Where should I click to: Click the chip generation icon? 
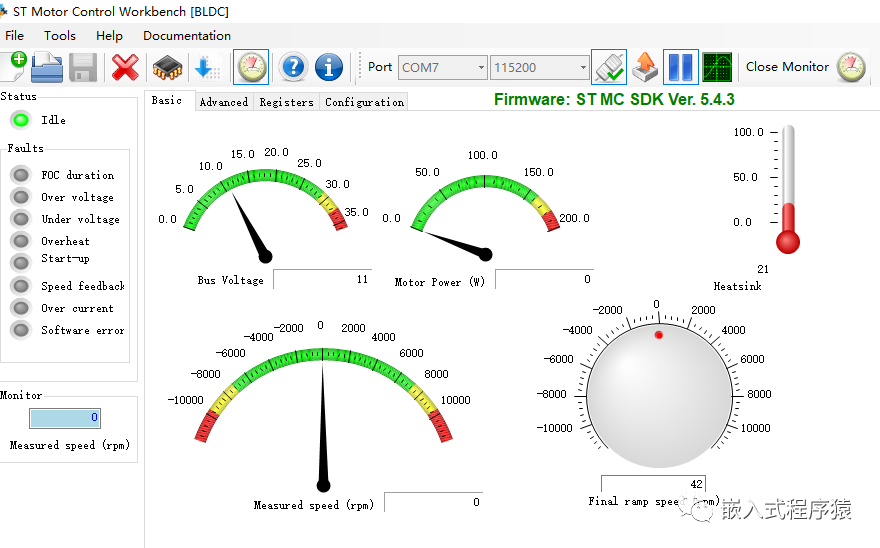coord(167,68)
